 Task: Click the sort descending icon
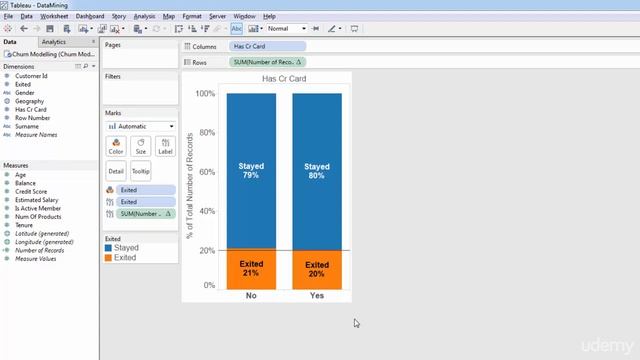205,29
